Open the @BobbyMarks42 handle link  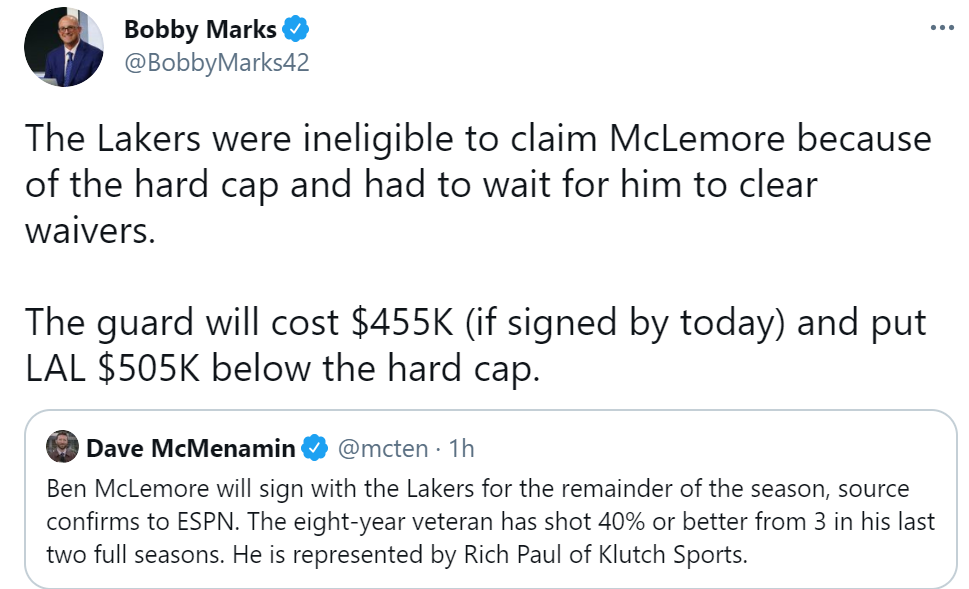click(x=216, y=62)
